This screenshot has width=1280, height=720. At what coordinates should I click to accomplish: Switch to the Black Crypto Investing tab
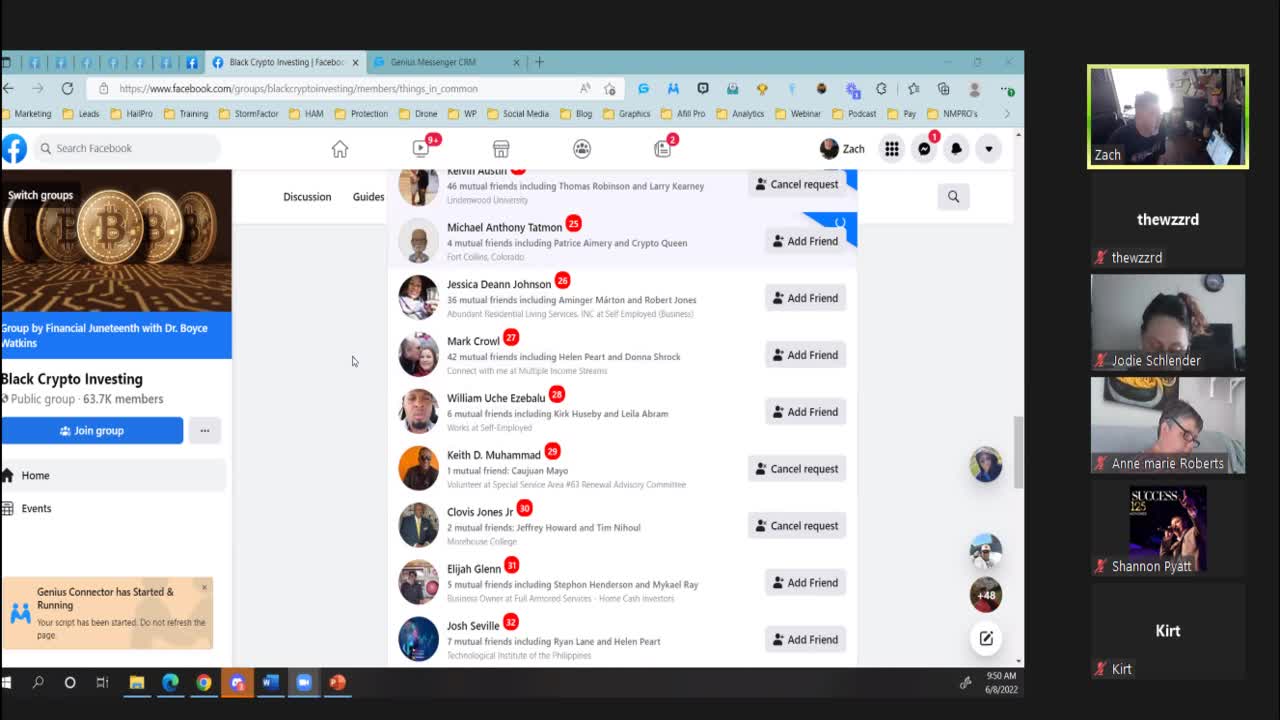[286, 62]
